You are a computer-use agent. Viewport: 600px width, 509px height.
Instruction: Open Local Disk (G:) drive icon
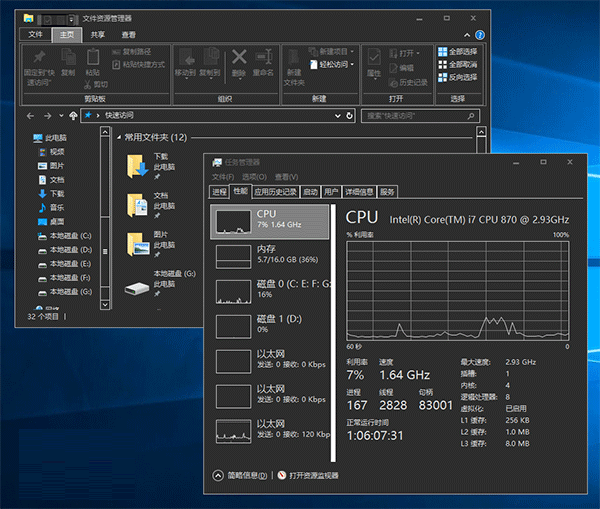point(136,286)
